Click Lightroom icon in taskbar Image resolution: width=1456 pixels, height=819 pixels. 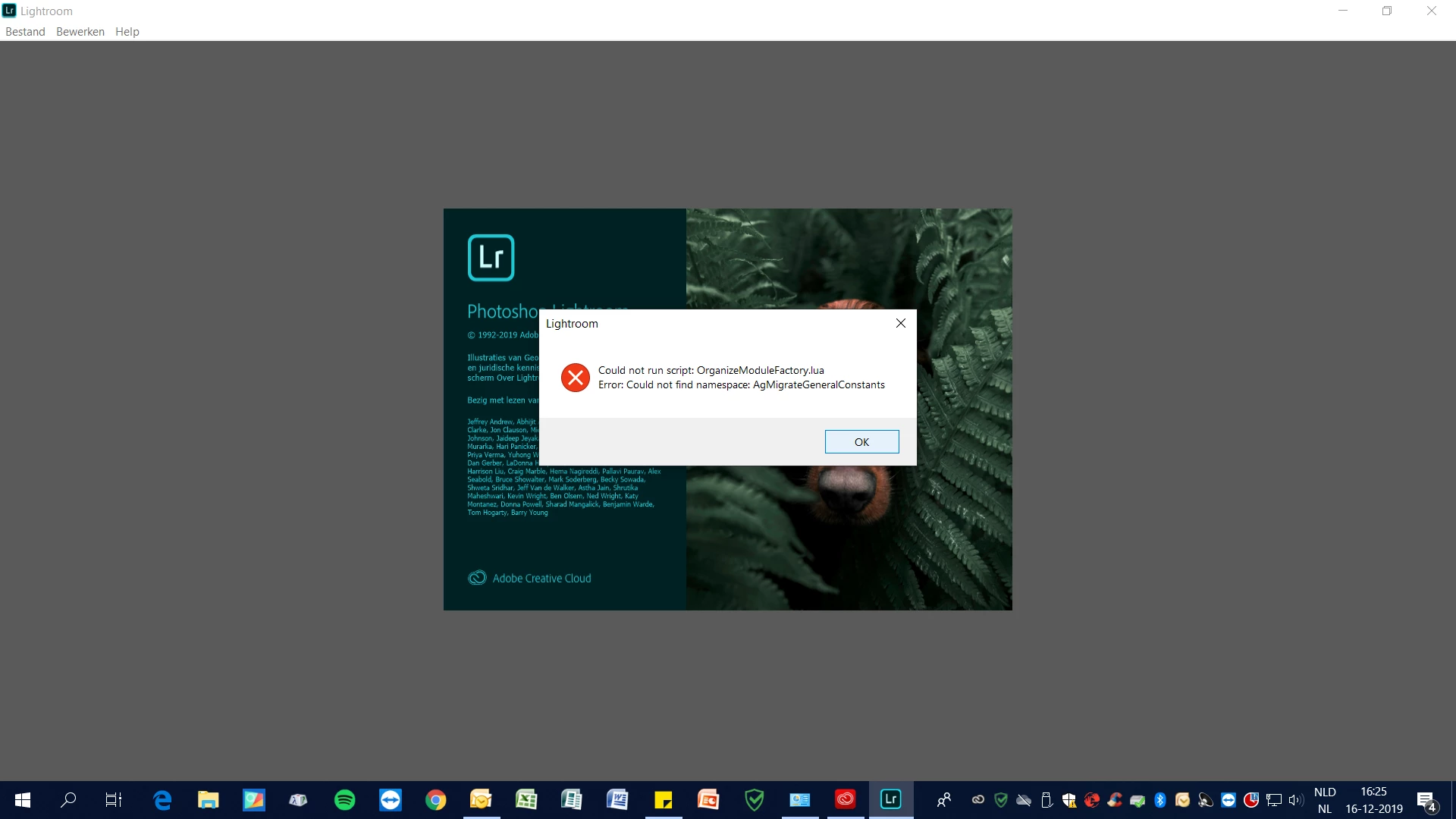point(890,800)
